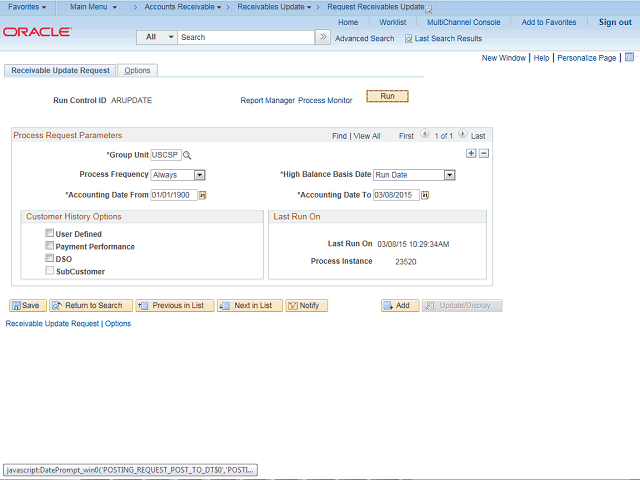Submit search with double-arrow button
This screenshot has height=480, width=640.
[323, 37]
